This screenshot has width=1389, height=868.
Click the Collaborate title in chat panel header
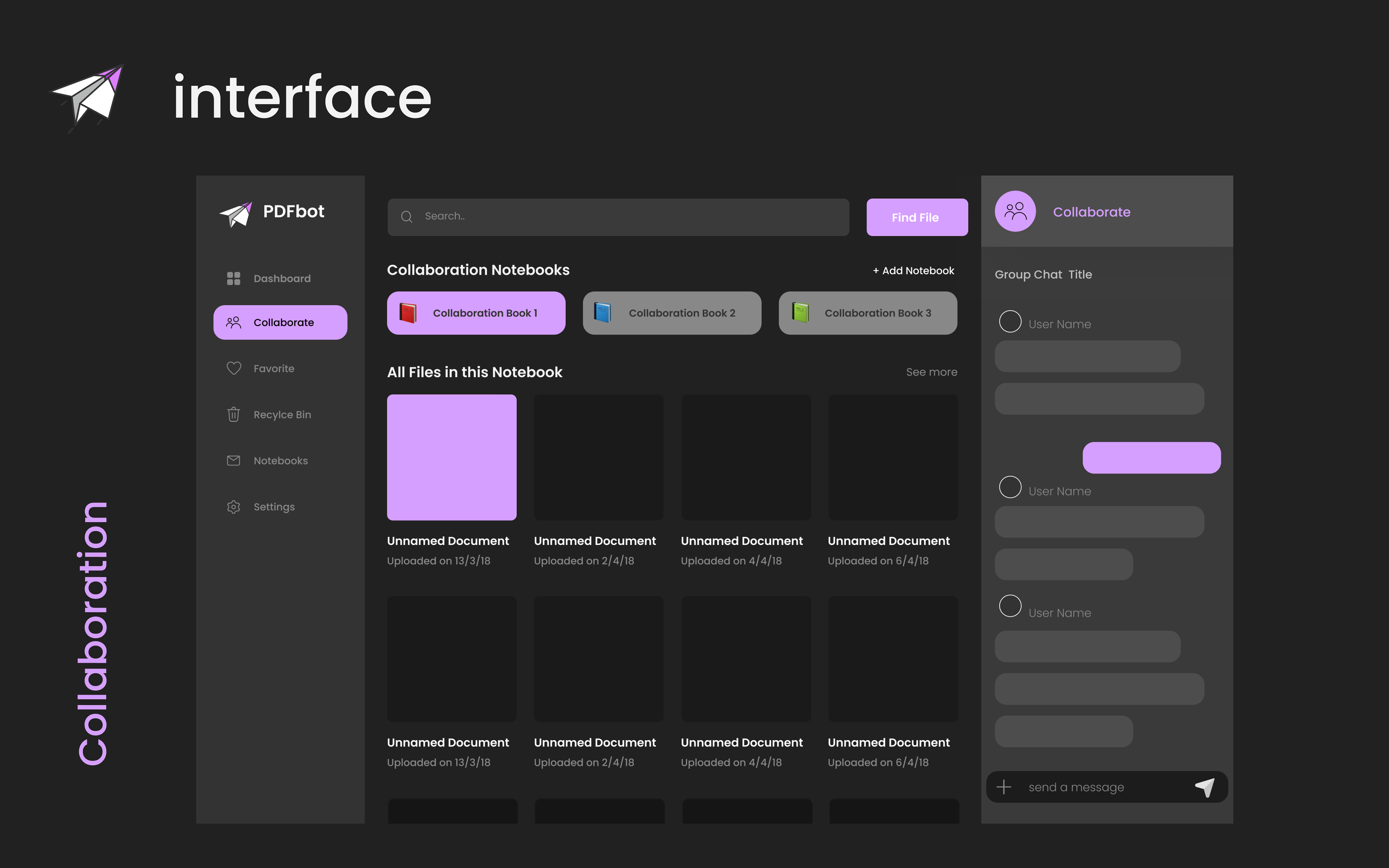click(x=1092, y=212)
